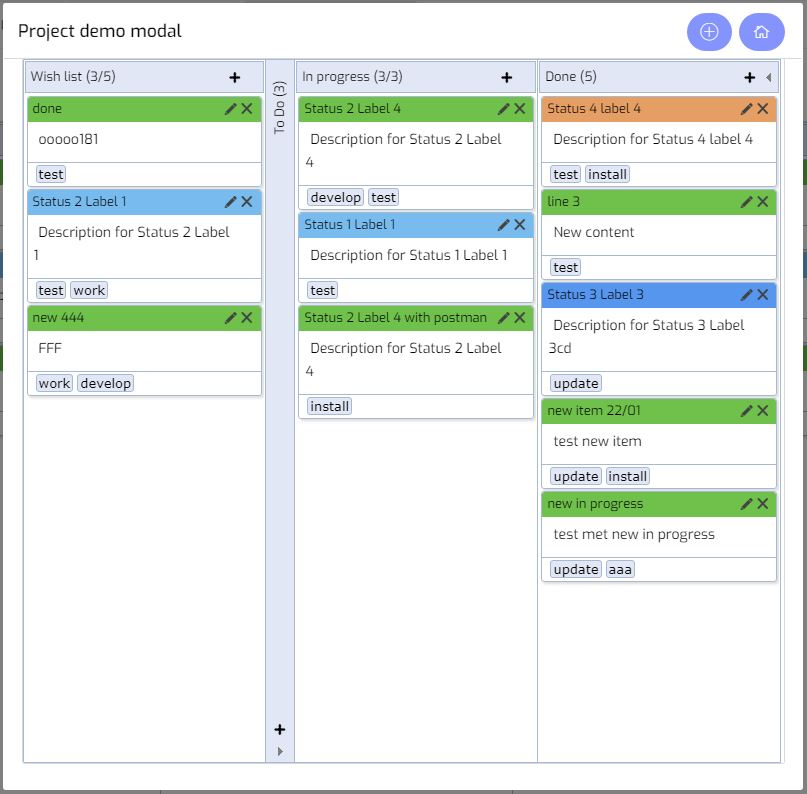This screenshot has width=807, height=794.
Task: Delete the 'new item 22/01' card
Action: (x=763, y=411)
